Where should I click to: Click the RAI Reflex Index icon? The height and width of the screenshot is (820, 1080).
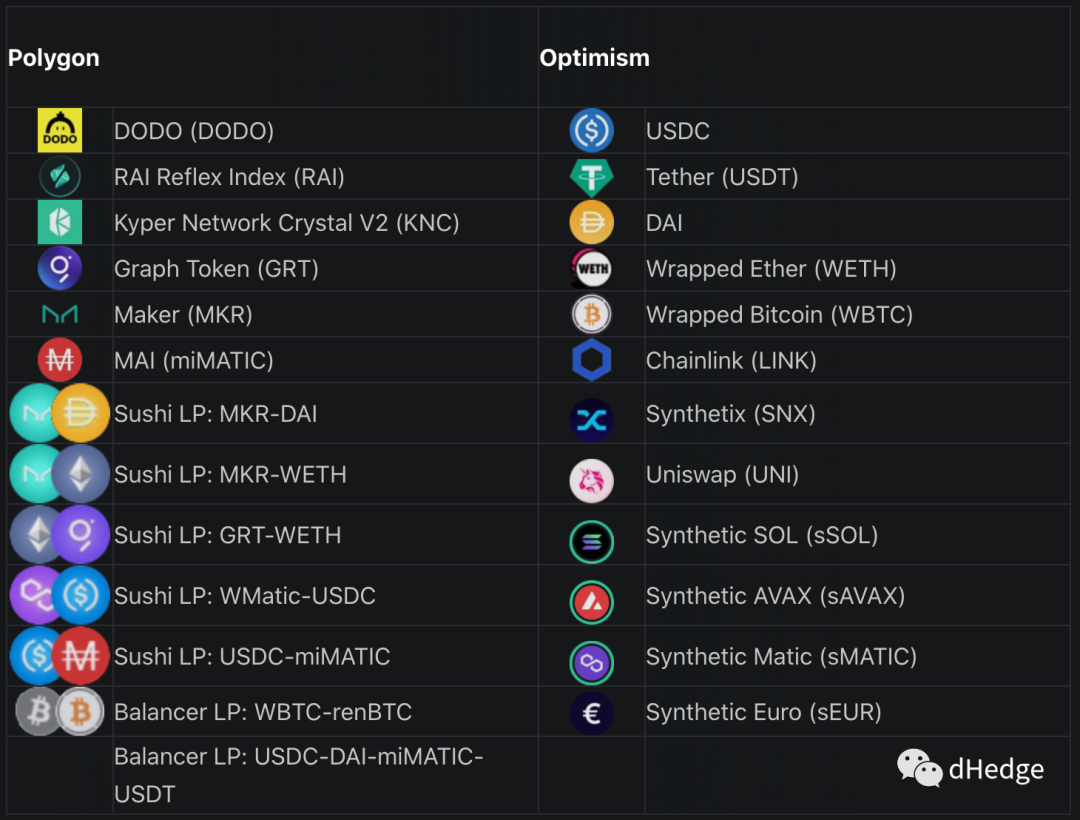[x=60, y=176]
